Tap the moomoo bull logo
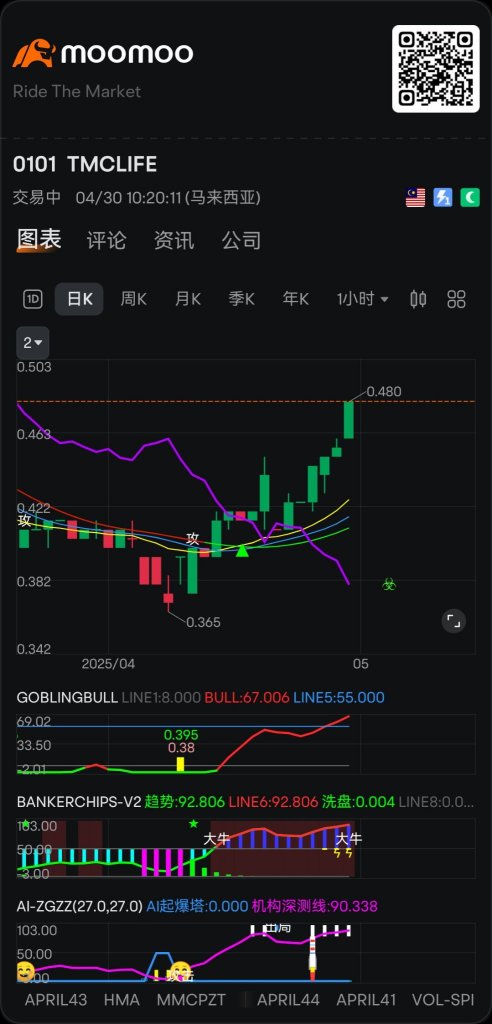Screen dimensions: 492x1024 34,54
